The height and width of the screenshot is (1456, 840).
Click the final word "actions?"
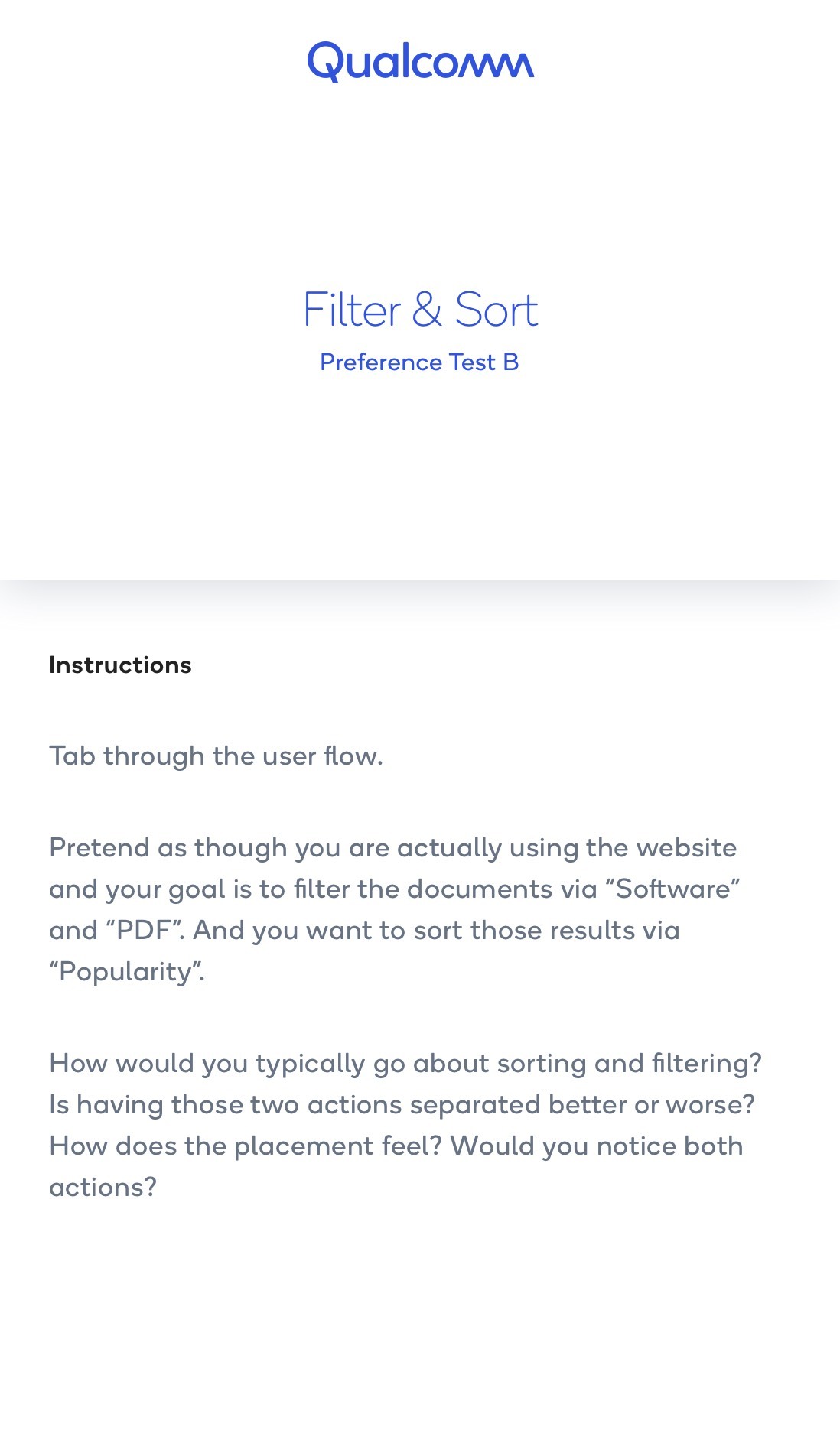click(x=103, y=1187)
